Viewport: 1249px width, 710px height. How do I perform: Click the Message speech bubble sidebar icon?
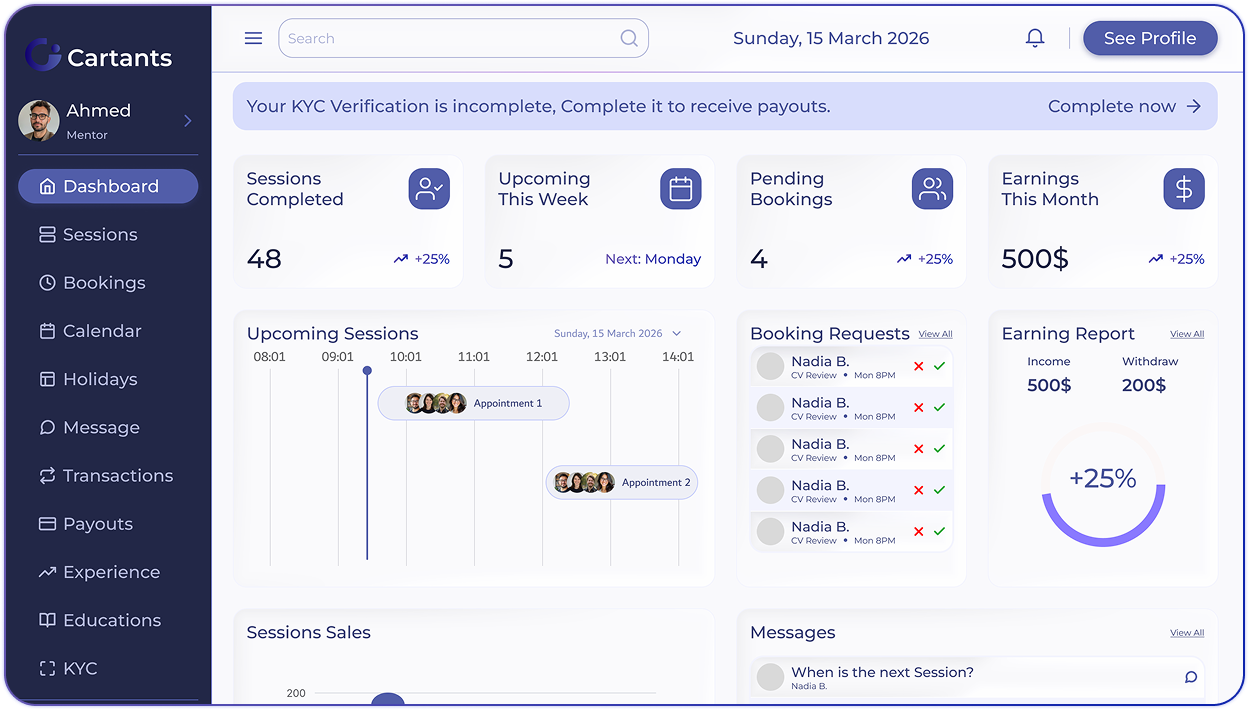47,427
